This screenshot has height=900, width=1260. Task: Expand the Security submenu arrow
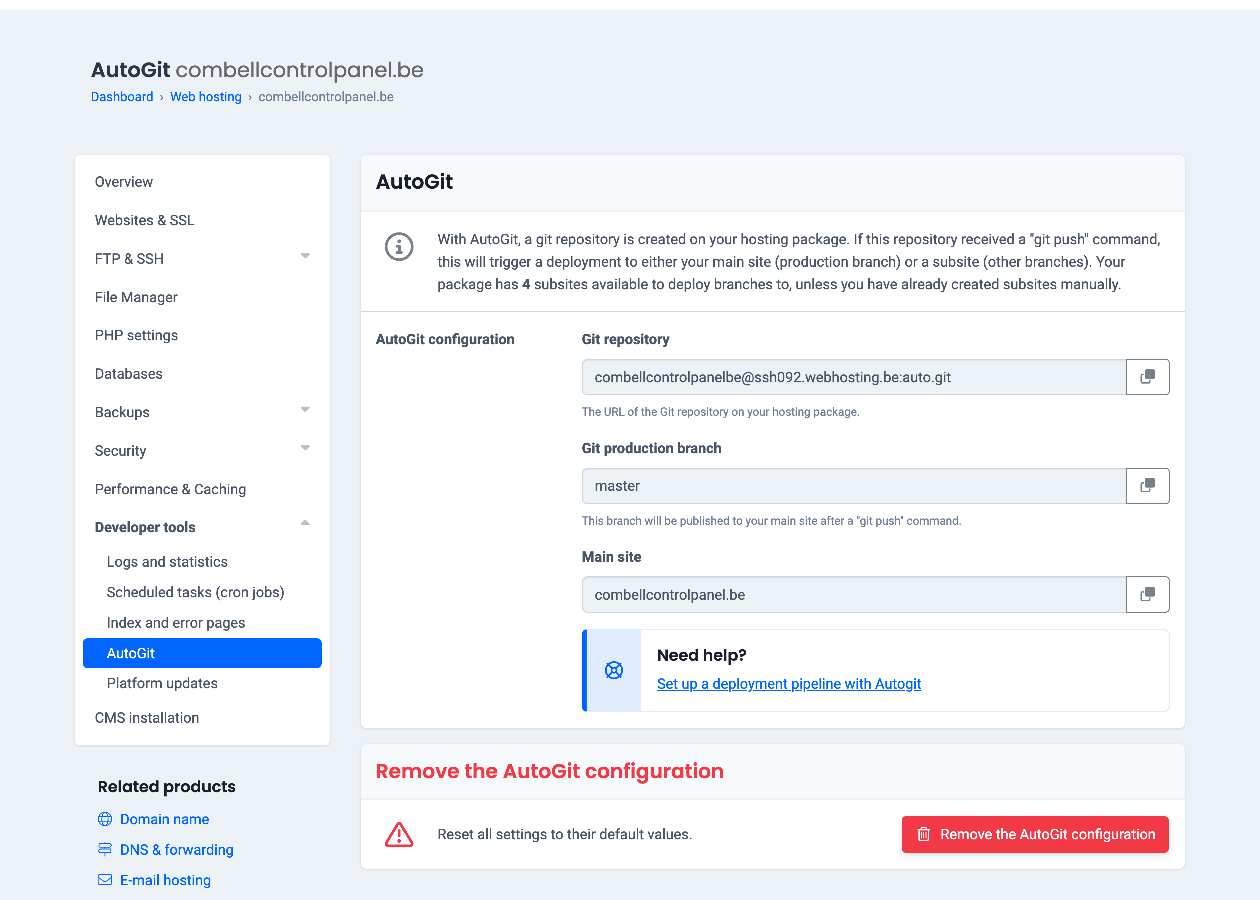pos(305,448)
